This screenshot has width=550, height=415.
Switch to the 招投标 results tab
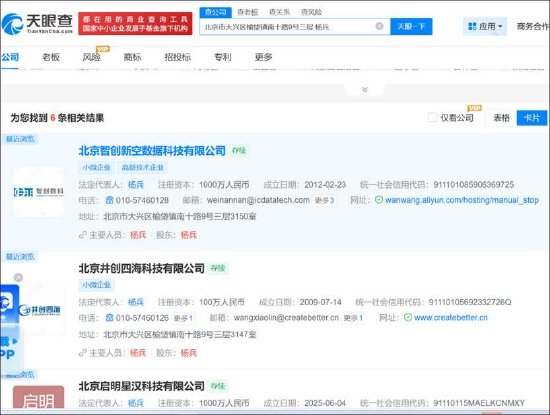(x=177, y=57)
